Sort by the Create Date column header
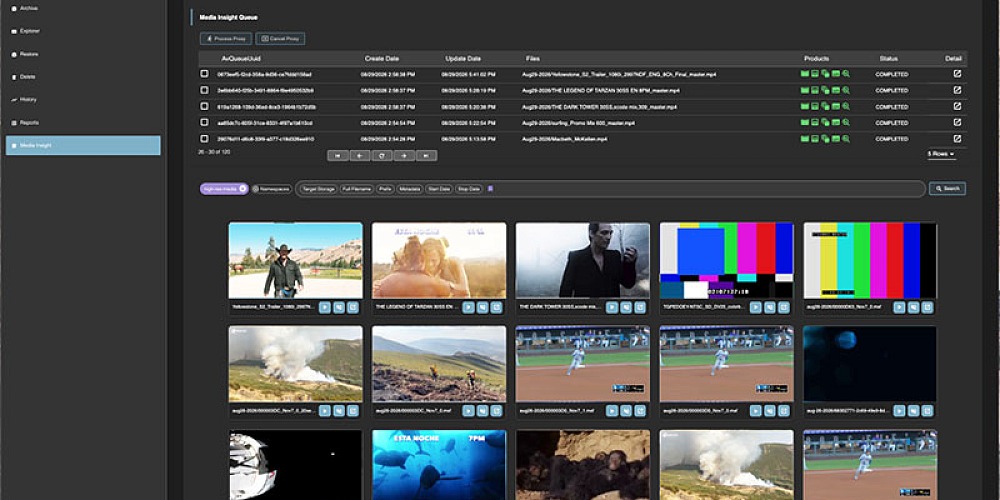This screenshot has height=500, width=1000. (381, 59)
